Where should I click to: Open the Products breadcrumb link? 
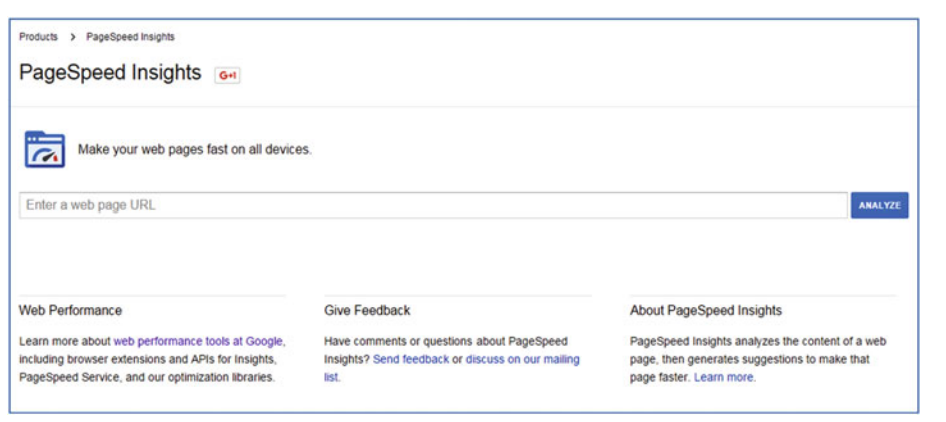[x=38, y=37]
